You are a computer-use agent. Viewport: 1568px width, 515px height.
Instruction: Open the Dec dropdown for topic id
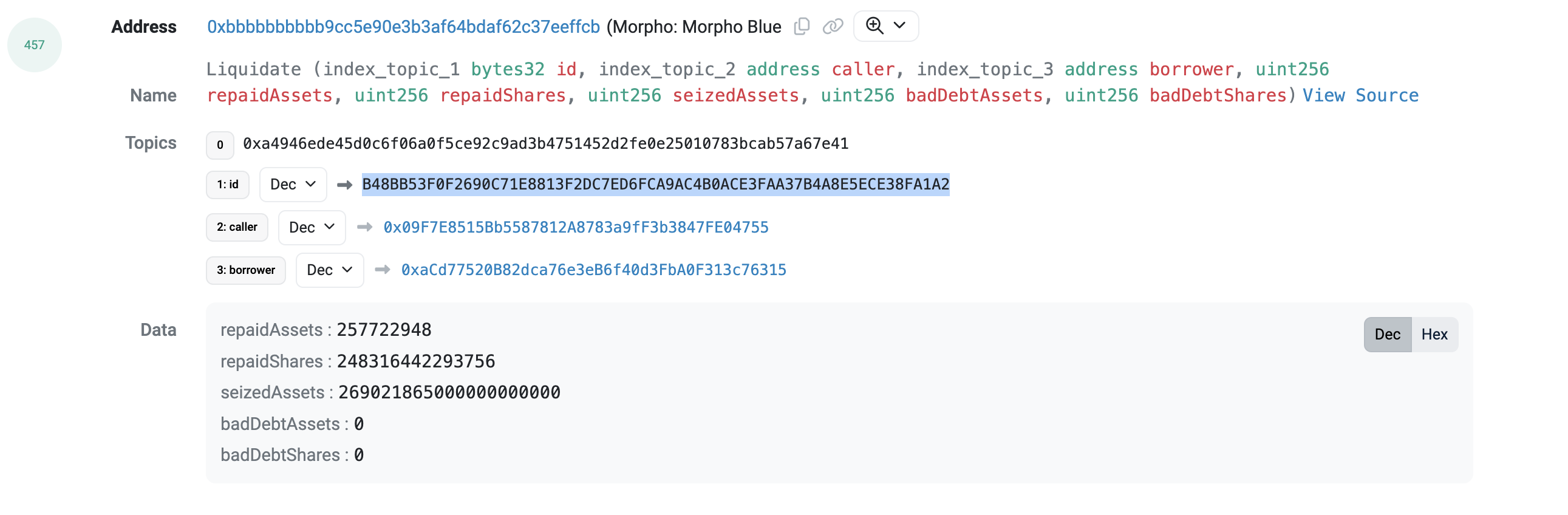292,184
